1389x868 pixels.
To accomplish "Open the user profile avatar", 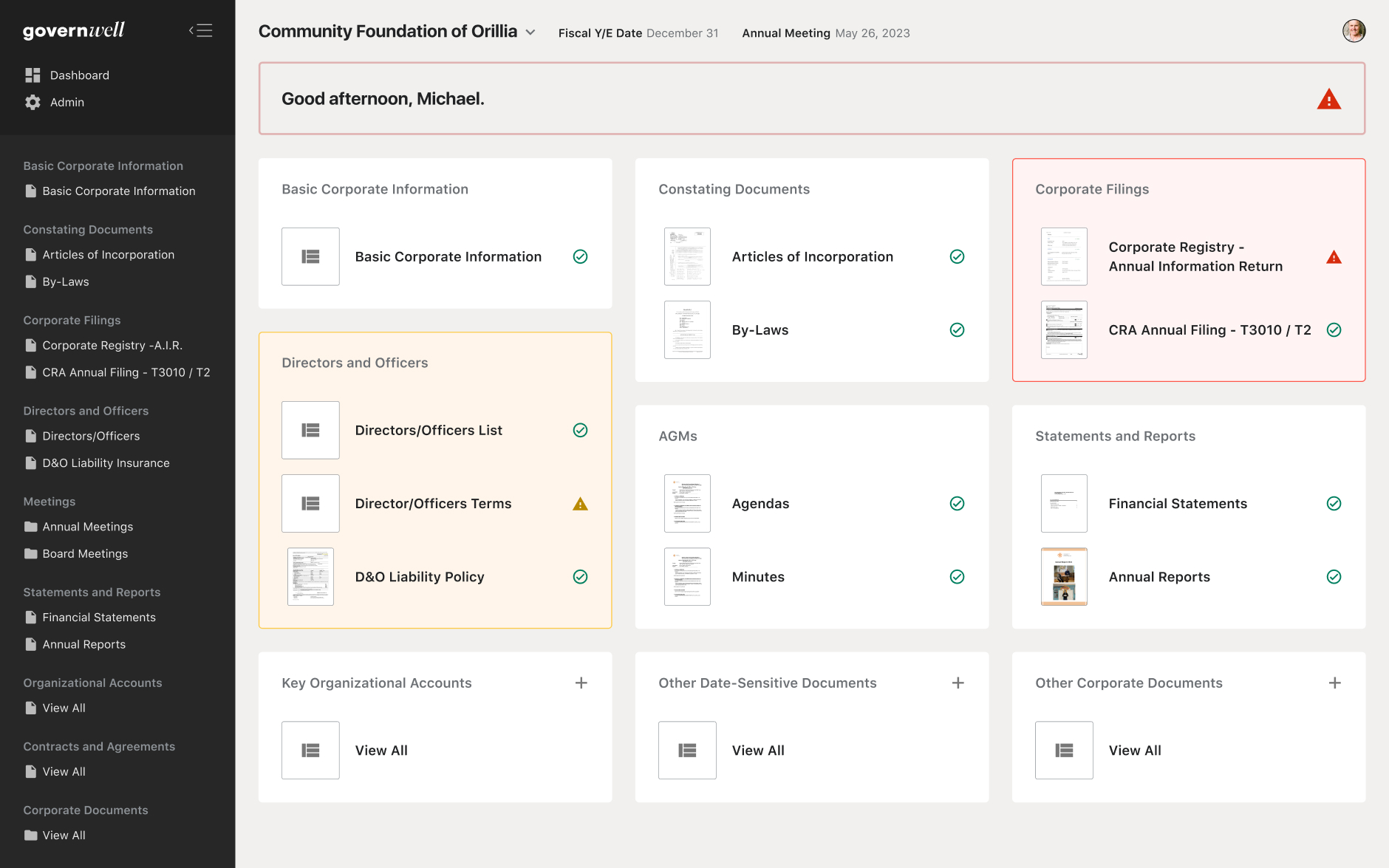I will pyautogui.click(x=1354, y=31).
